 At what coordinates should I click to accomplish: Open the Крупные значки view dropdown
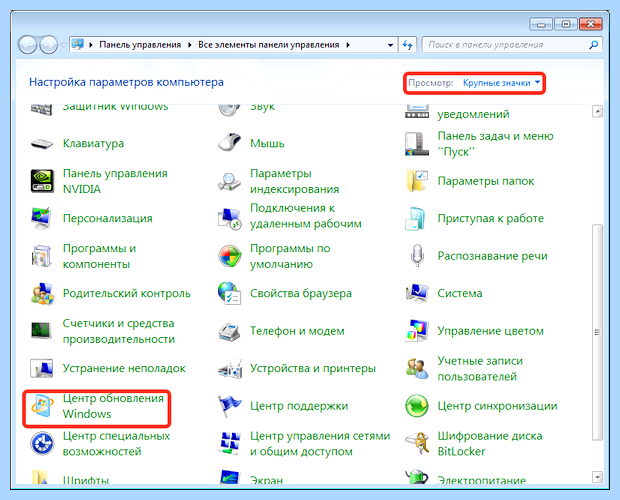[x=501, y=83]
